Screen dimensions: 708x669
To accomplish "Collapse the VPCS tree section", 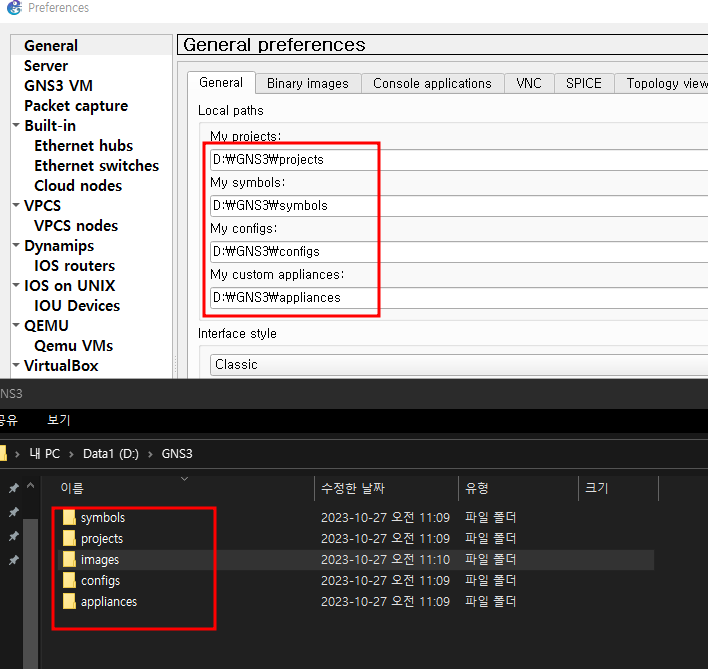I will point(16,205).
